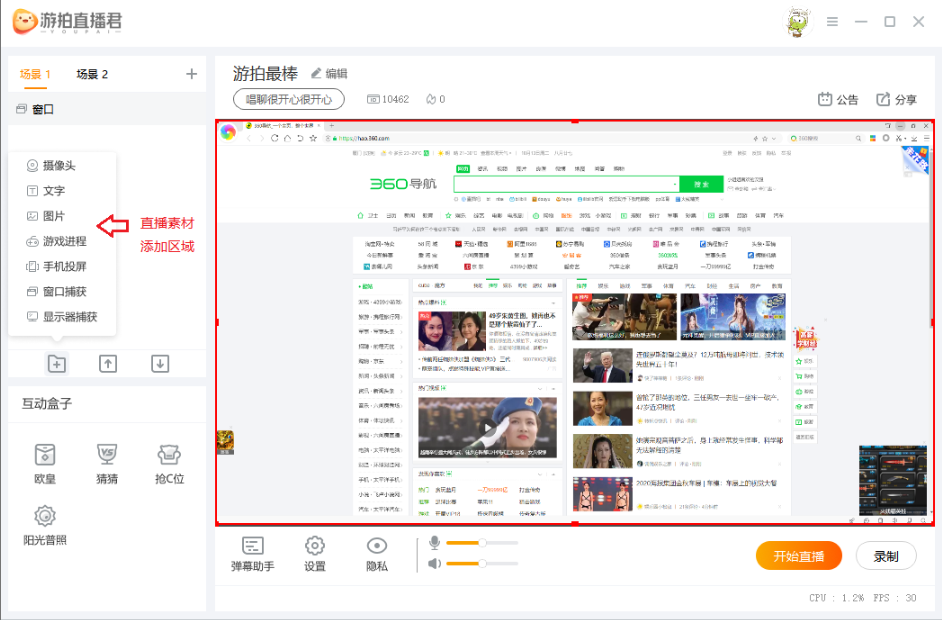This screenshot has height=620, width=942.
Task: Add a new scene with plus button
Action: coord(191,74)
